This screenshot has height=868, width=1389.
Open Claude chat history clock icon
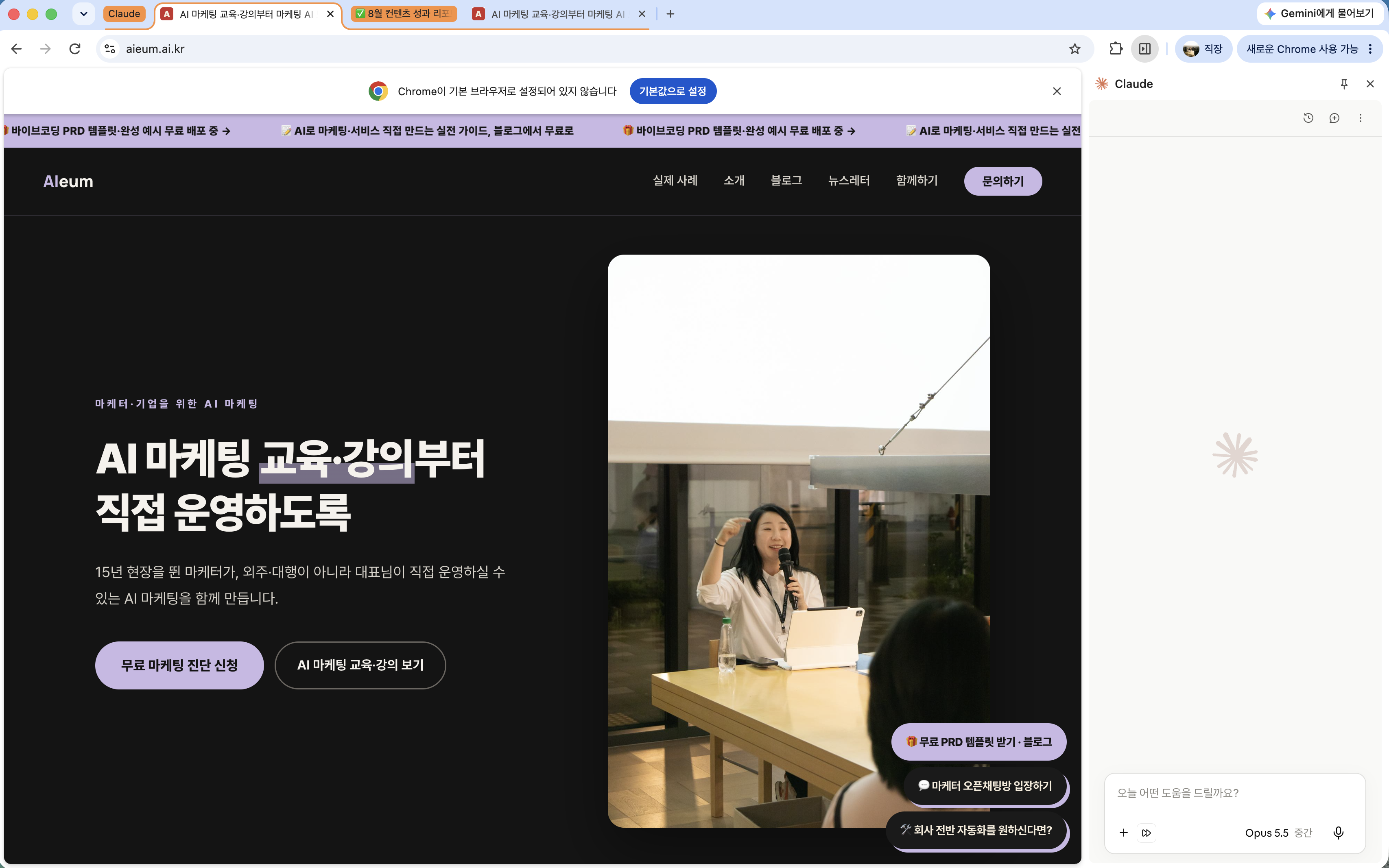(1308, 118)
